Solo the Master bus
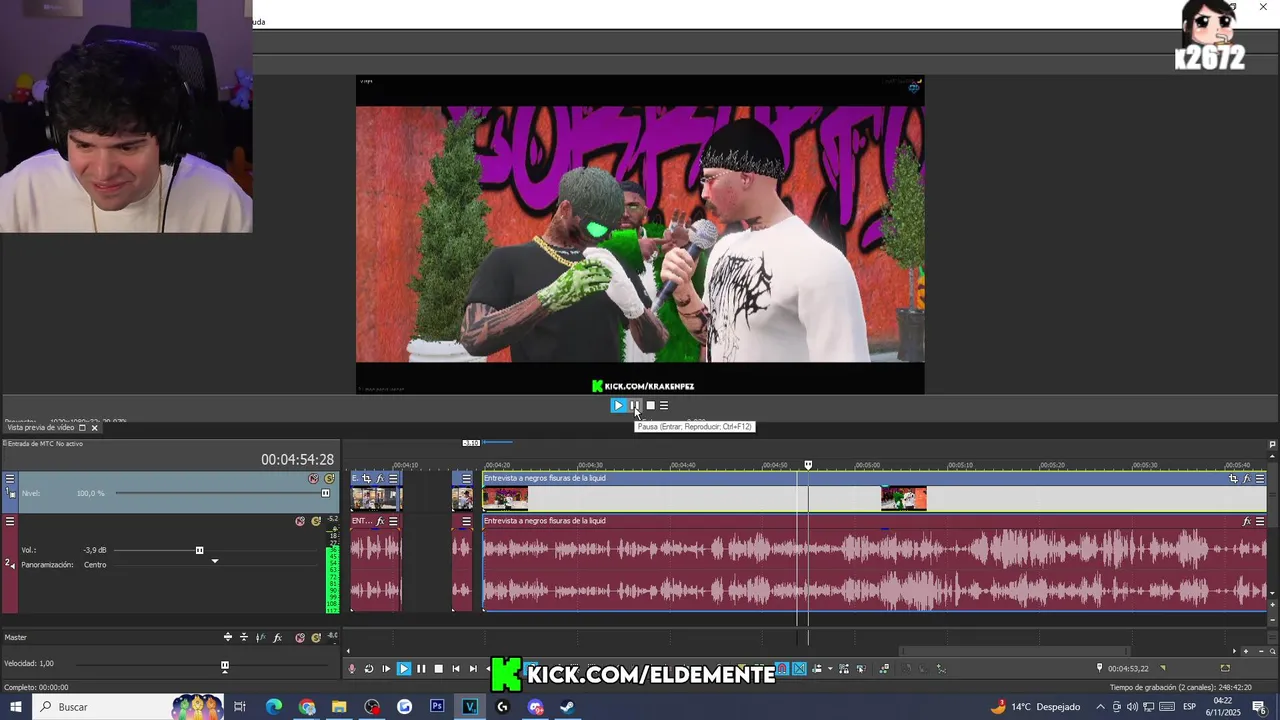 click(x=316, y=637)
